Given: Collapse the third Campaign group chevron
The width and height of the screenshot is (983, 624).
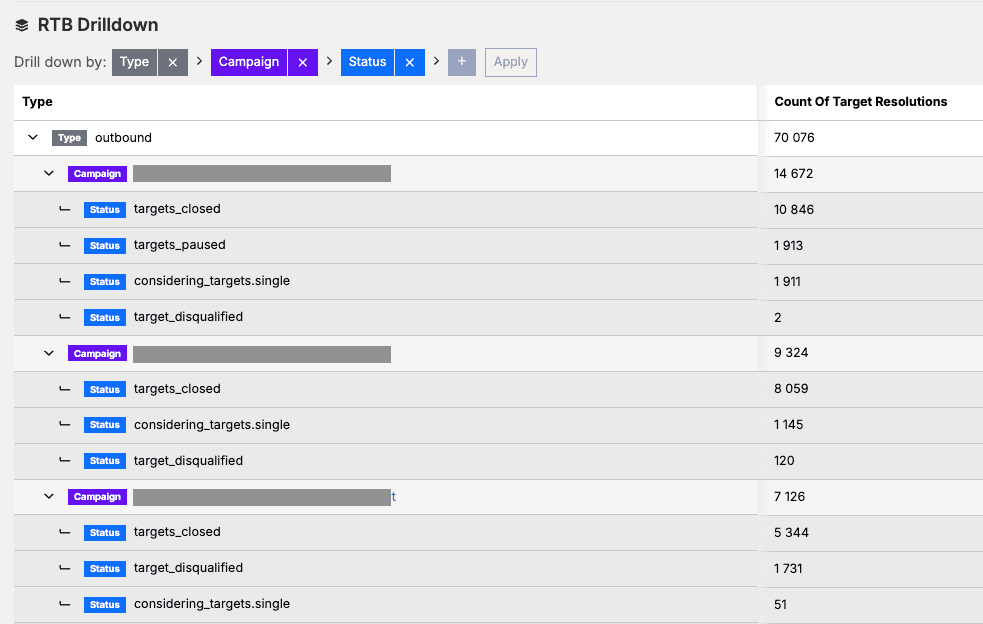Looking at the screenshot, I should coord(50,496).
